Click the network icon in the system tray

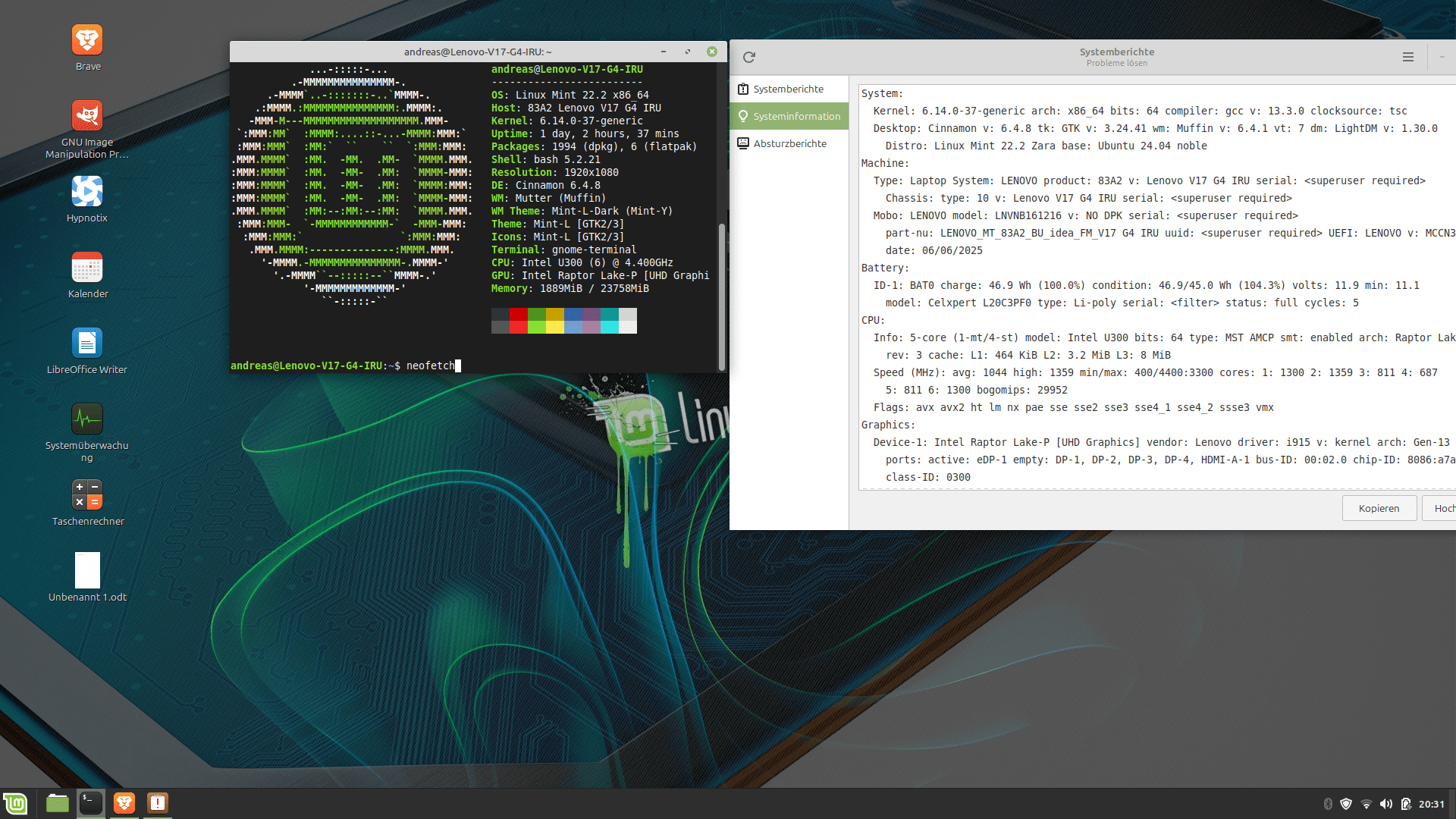1367,804
